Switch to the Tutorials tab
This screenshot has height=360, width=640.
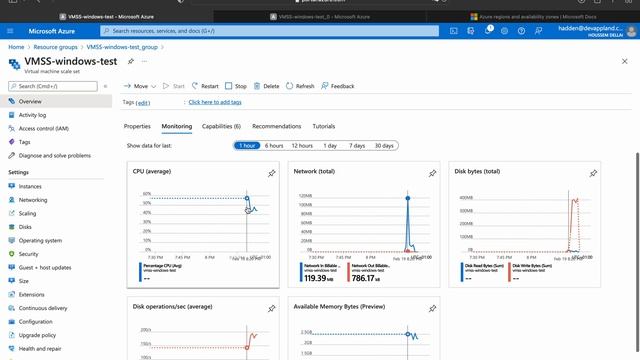coord(324,127)
